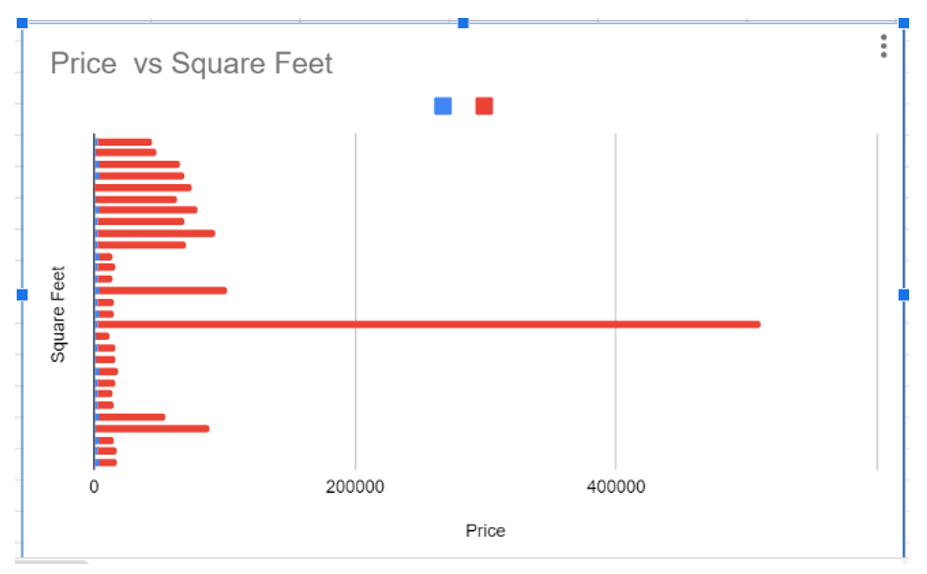Click the longest red bar in the chart
This screenshot has width=927, height=574.
(429, 324)
